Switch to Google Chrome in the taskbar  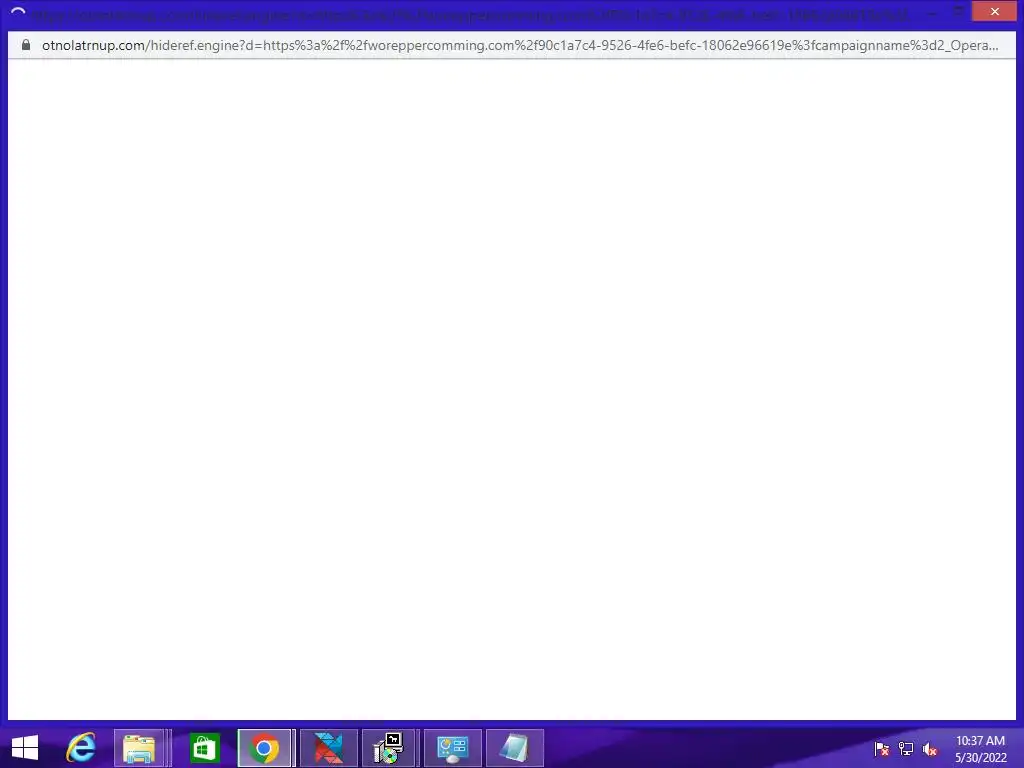click(264, 748)
